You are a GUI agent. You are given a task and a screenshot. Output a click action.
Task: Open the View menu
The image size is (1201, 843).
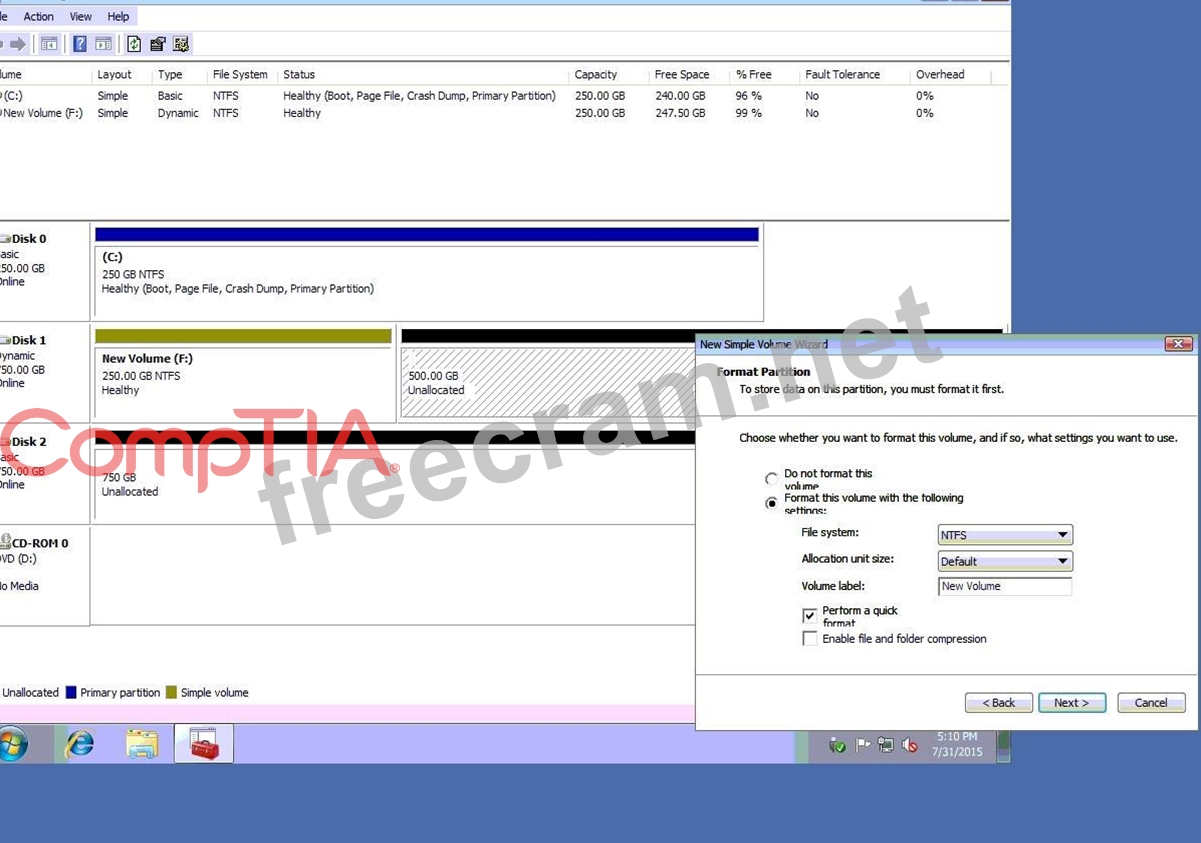point(81,16)
